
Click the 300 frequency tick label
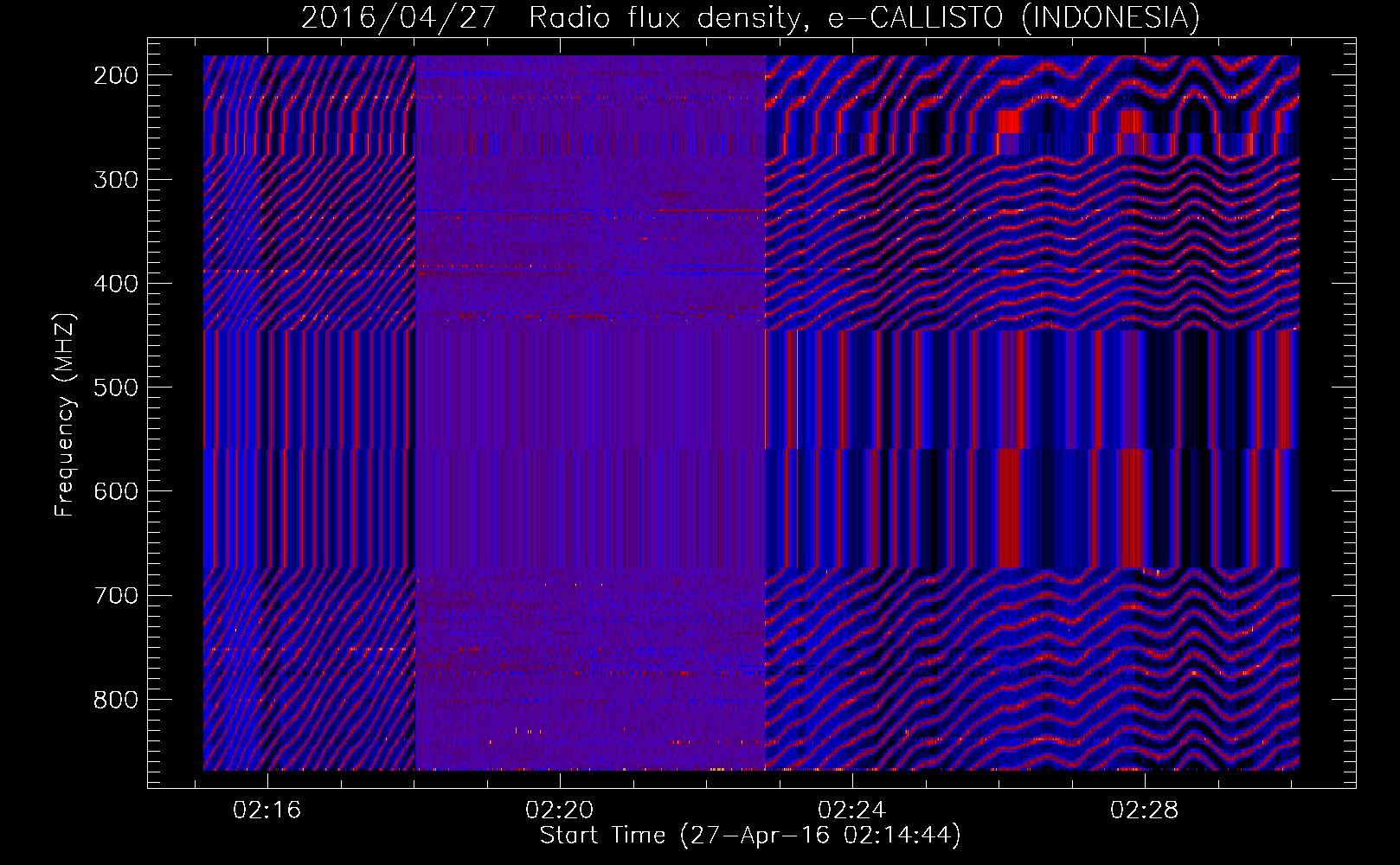[116, 179]
